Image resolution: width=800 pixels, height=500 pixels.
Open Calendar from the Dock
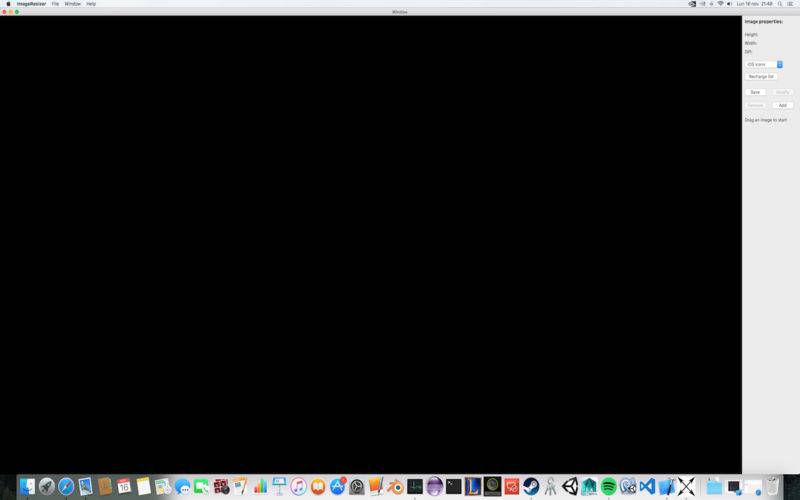[124, 486]
